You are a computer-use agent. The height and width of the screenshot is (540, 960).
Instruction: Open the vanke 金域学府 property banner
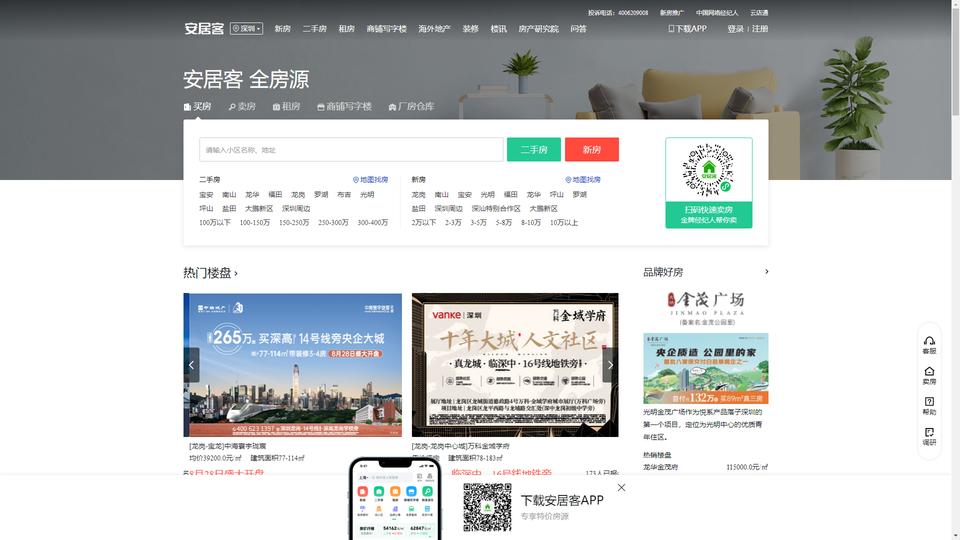click(515, 365)
